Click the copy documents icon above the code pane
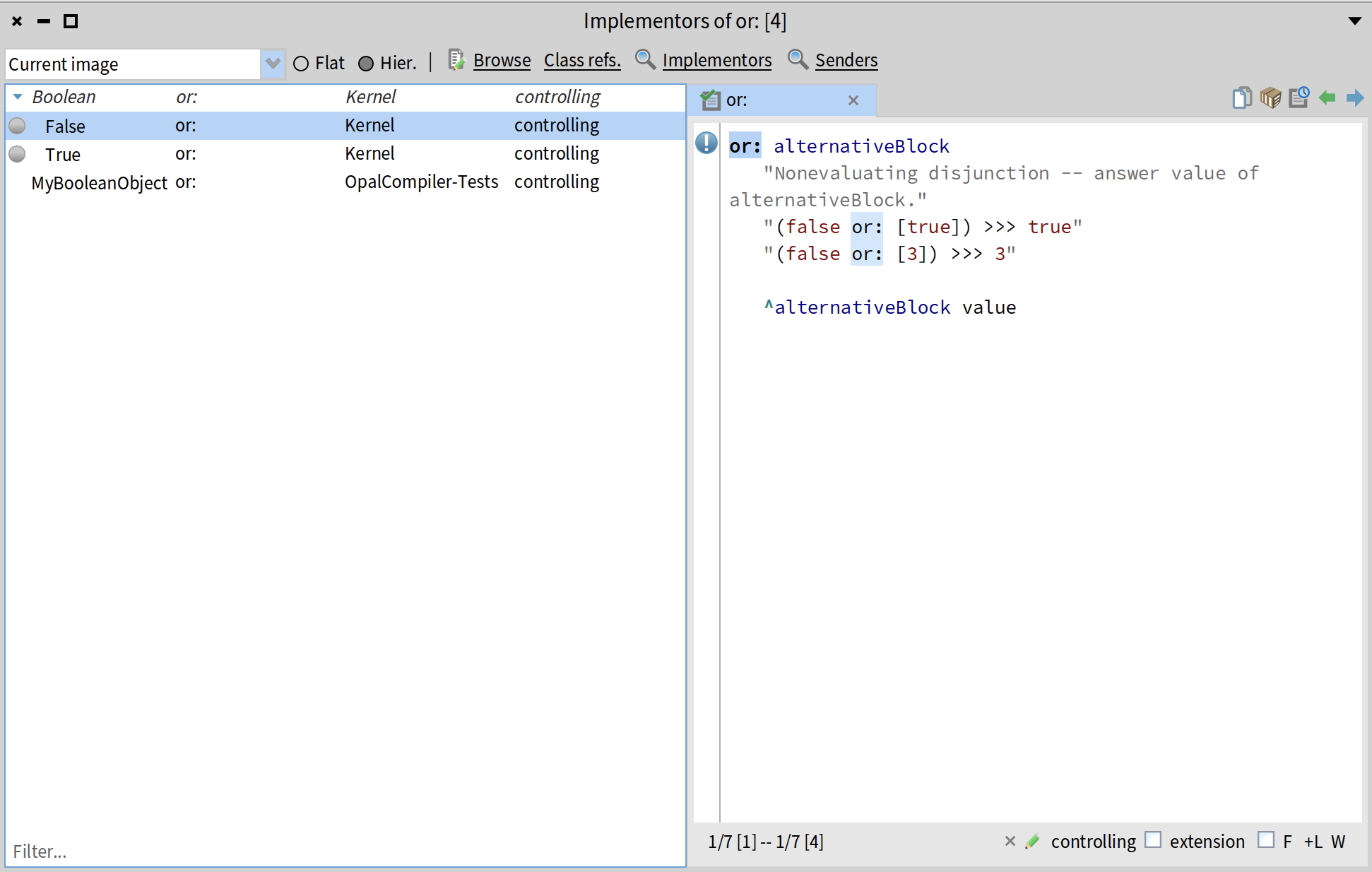 1241,98
